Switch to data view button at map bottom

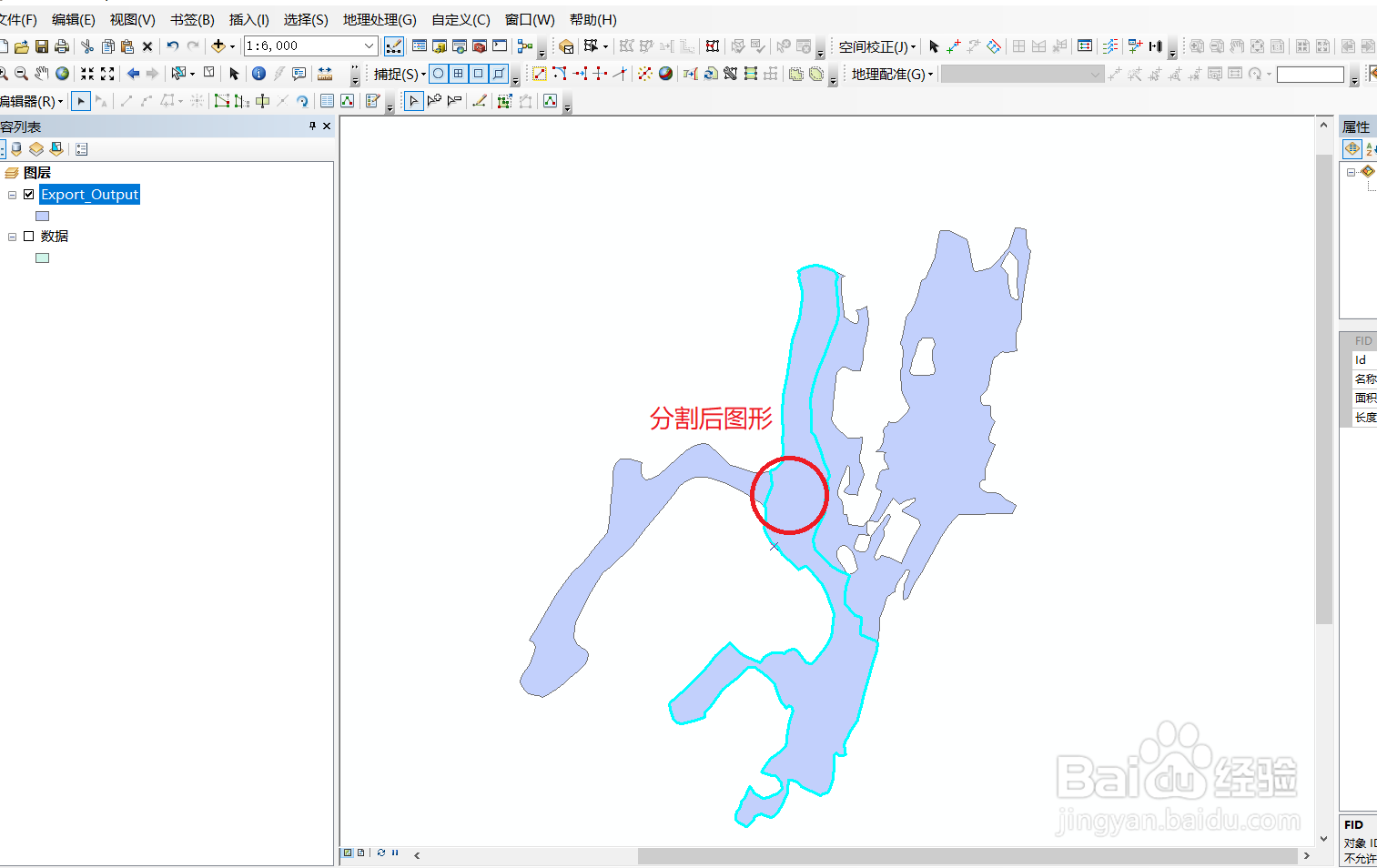tap(348, 853)
